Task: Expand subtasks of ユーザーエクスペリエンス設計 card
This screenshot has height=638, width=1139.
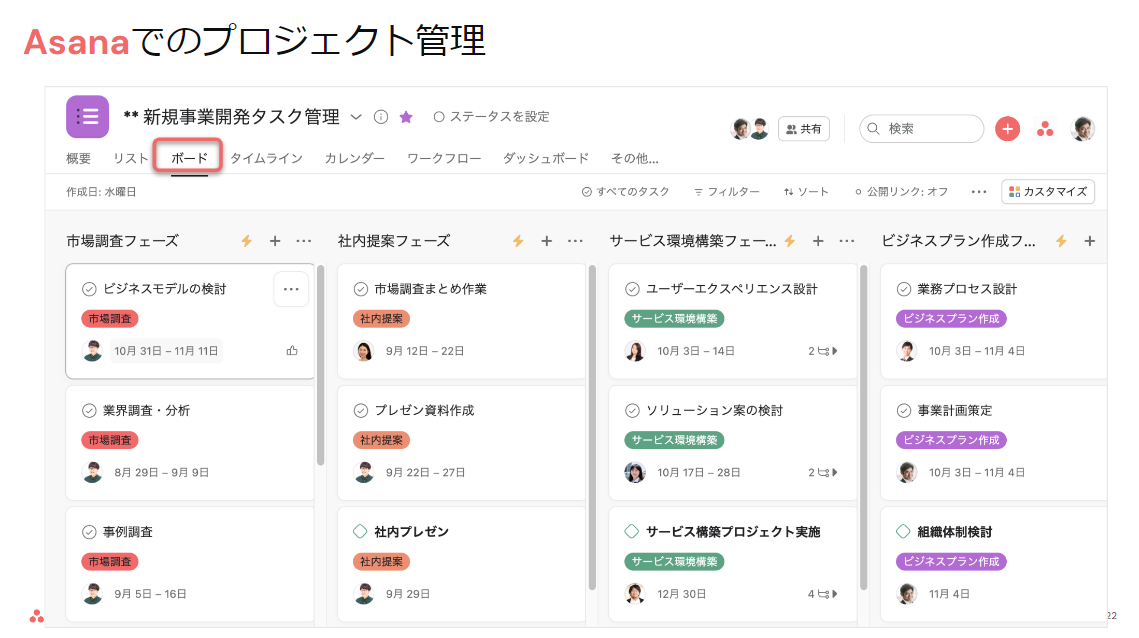Action: [823, 351]
